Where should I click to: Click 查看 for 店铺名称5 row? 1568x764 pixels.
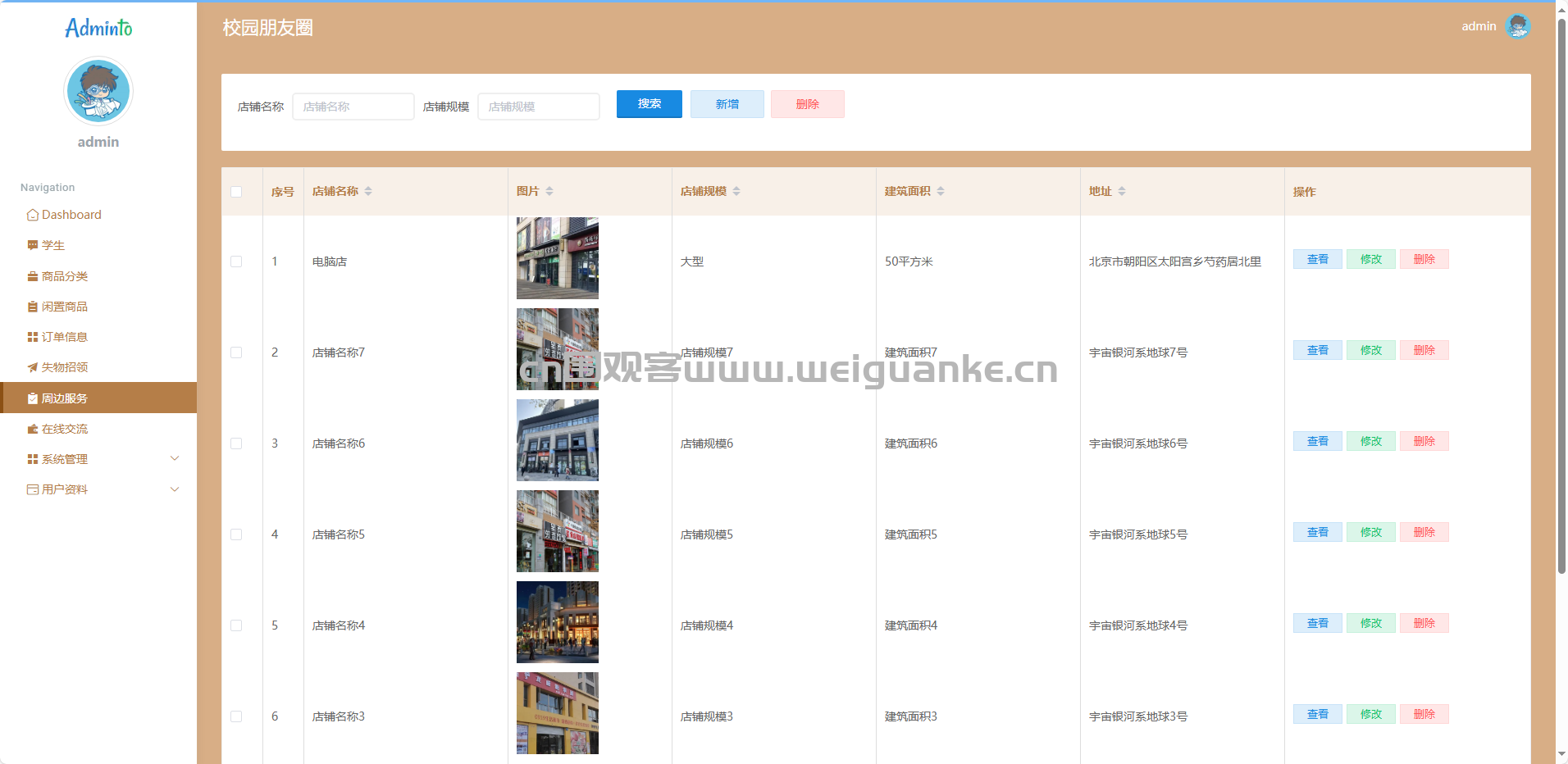click(x=1318, y=532)
